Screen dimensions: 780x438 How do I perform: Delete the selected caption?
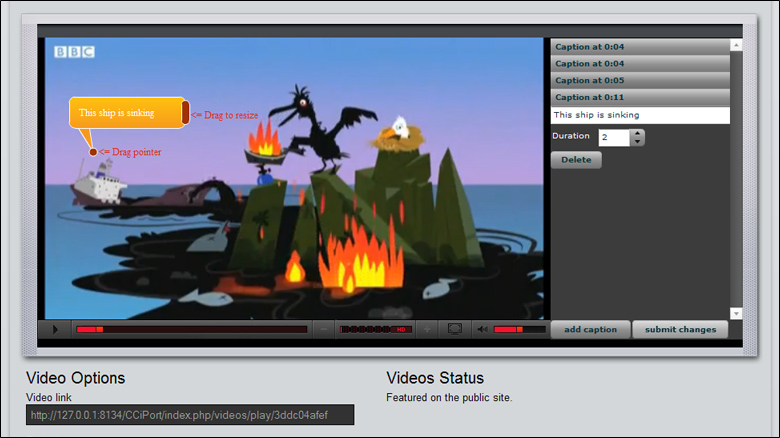point(576,160)
